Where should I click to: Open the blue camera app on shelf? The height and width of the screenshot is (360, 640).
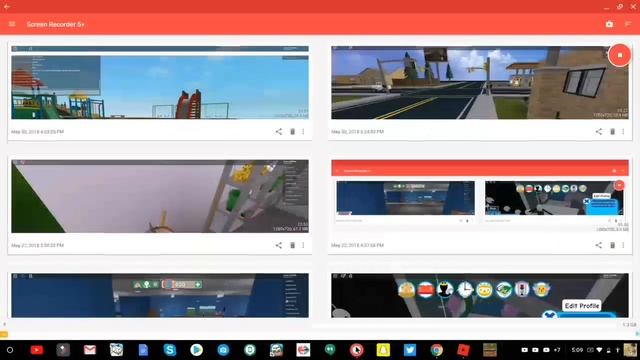(223, 350)
